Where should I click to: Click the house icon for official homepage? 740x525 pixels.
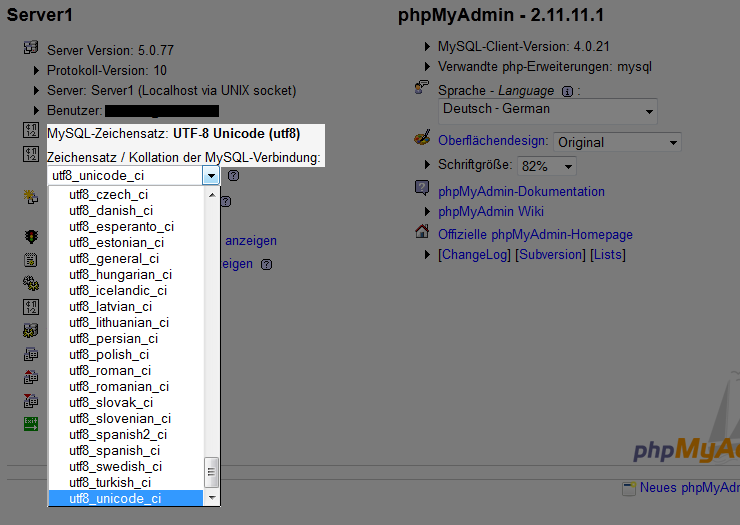422,231
